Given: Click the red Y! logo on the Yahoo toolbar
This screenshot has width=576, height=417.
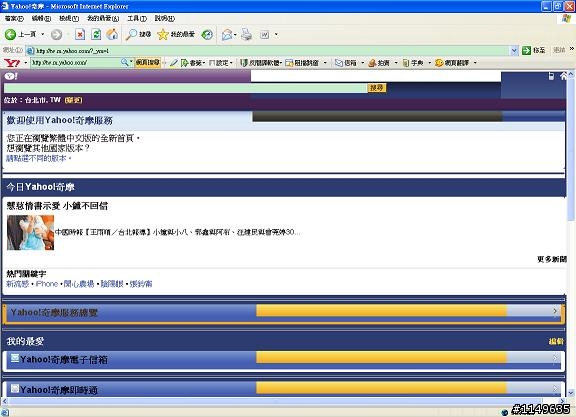Looking at the screenshot, I should pos(12,63).
